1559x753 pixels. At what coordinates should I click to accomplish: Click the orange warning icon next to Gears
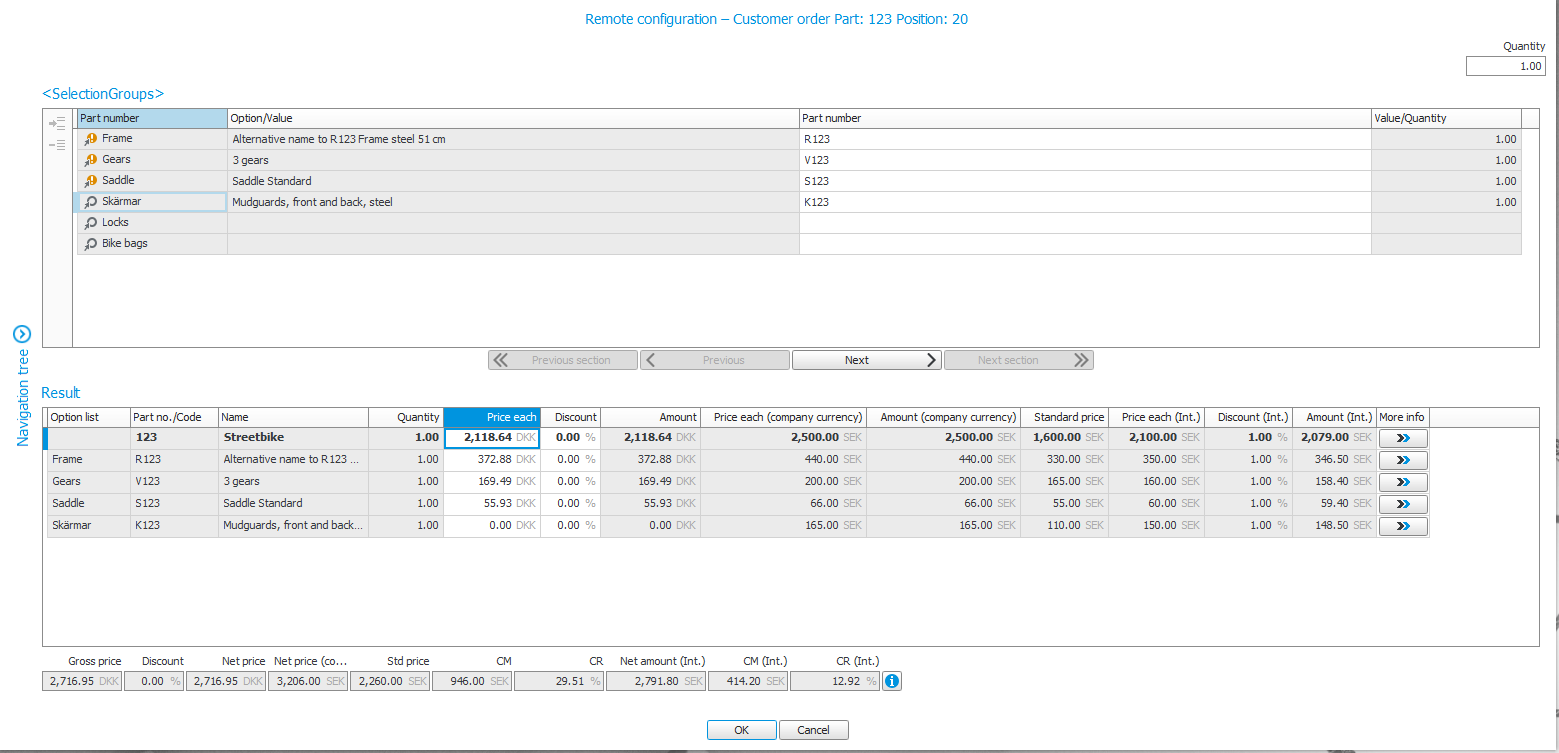pos(90,160)
